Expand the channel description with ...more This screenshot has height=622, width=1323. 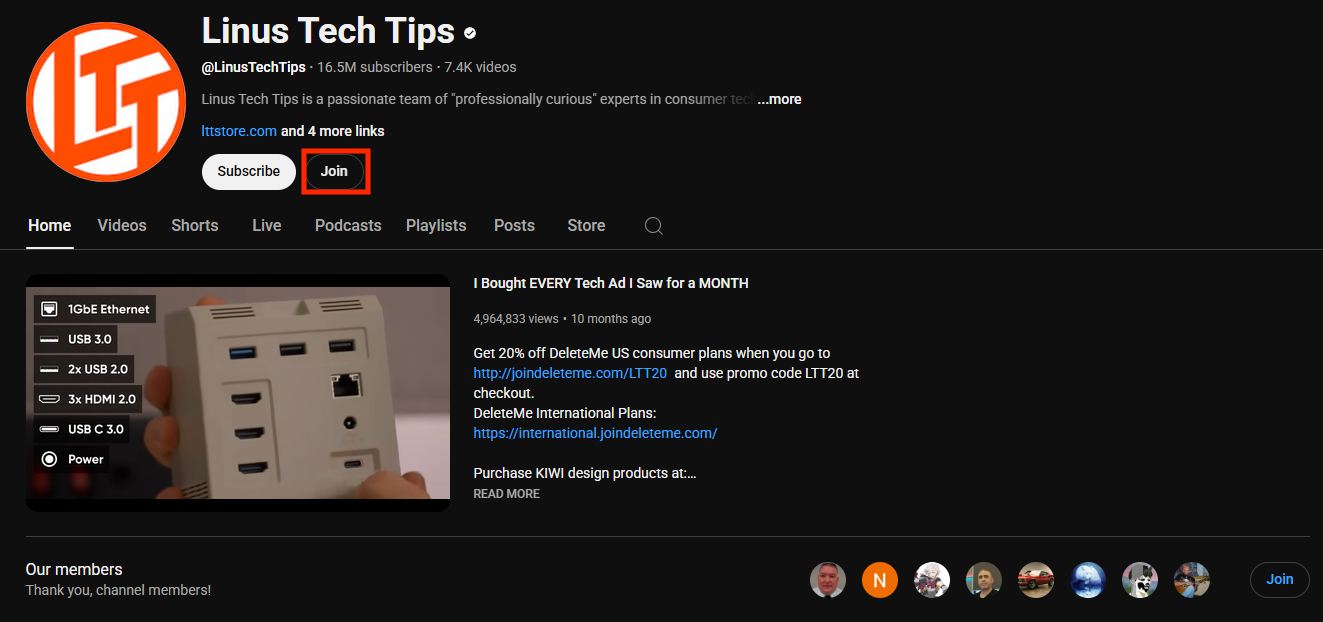coord(778,99)
